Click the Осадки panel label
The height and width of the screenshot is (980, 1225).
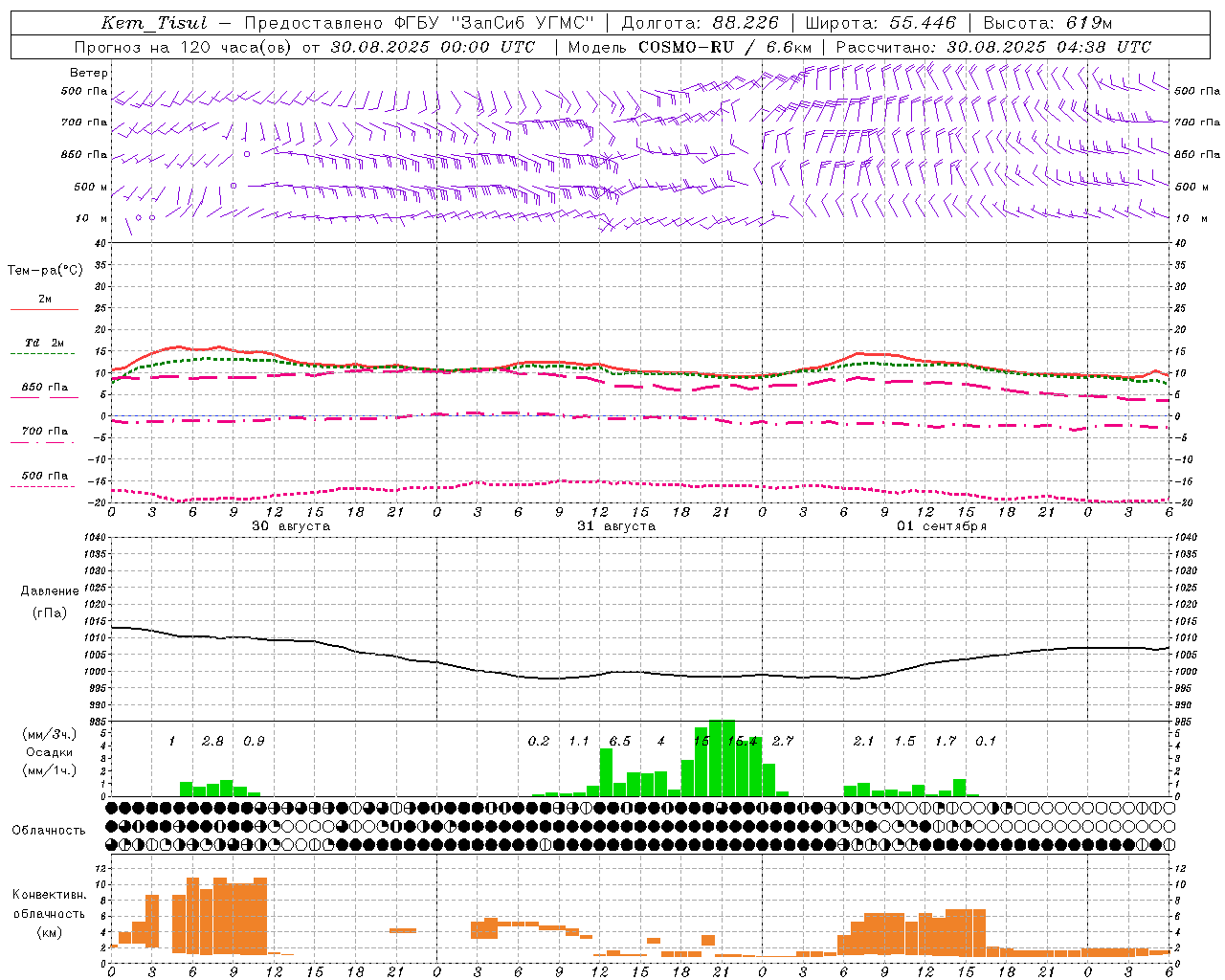pos(49,752)
